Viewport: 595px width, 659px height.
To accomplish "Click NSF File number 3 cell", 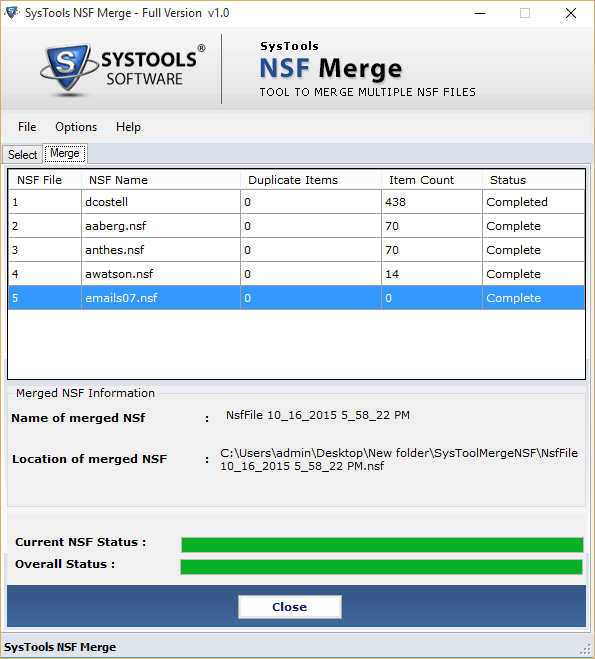I will (45, 250).
